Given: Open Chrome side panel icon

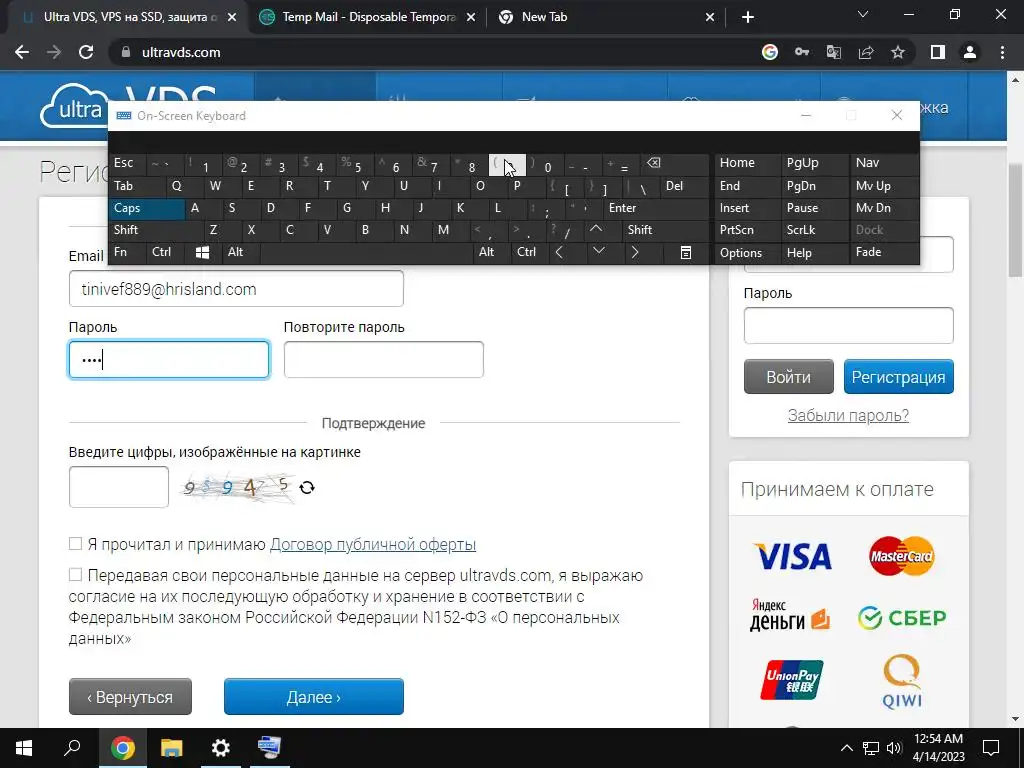Looking at the screenshot, I should (938, 52).
